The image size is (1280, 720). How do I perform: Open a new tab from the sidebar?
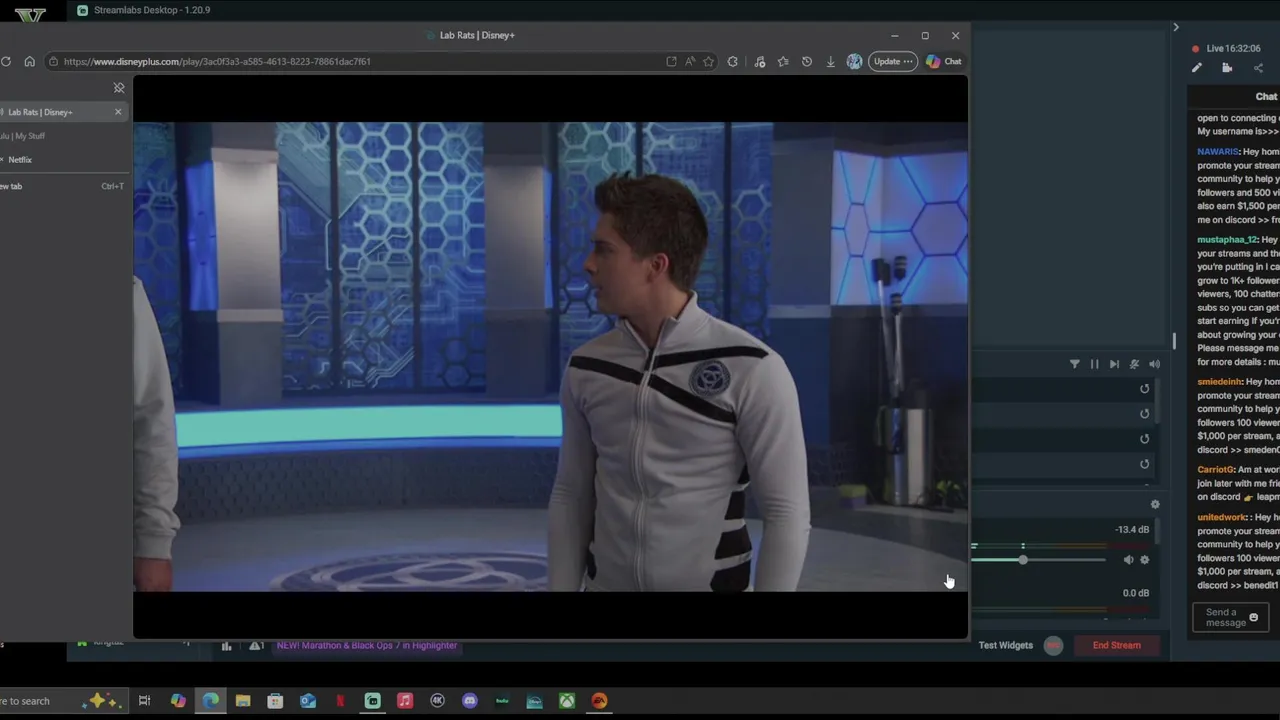(x=62, y=186)
